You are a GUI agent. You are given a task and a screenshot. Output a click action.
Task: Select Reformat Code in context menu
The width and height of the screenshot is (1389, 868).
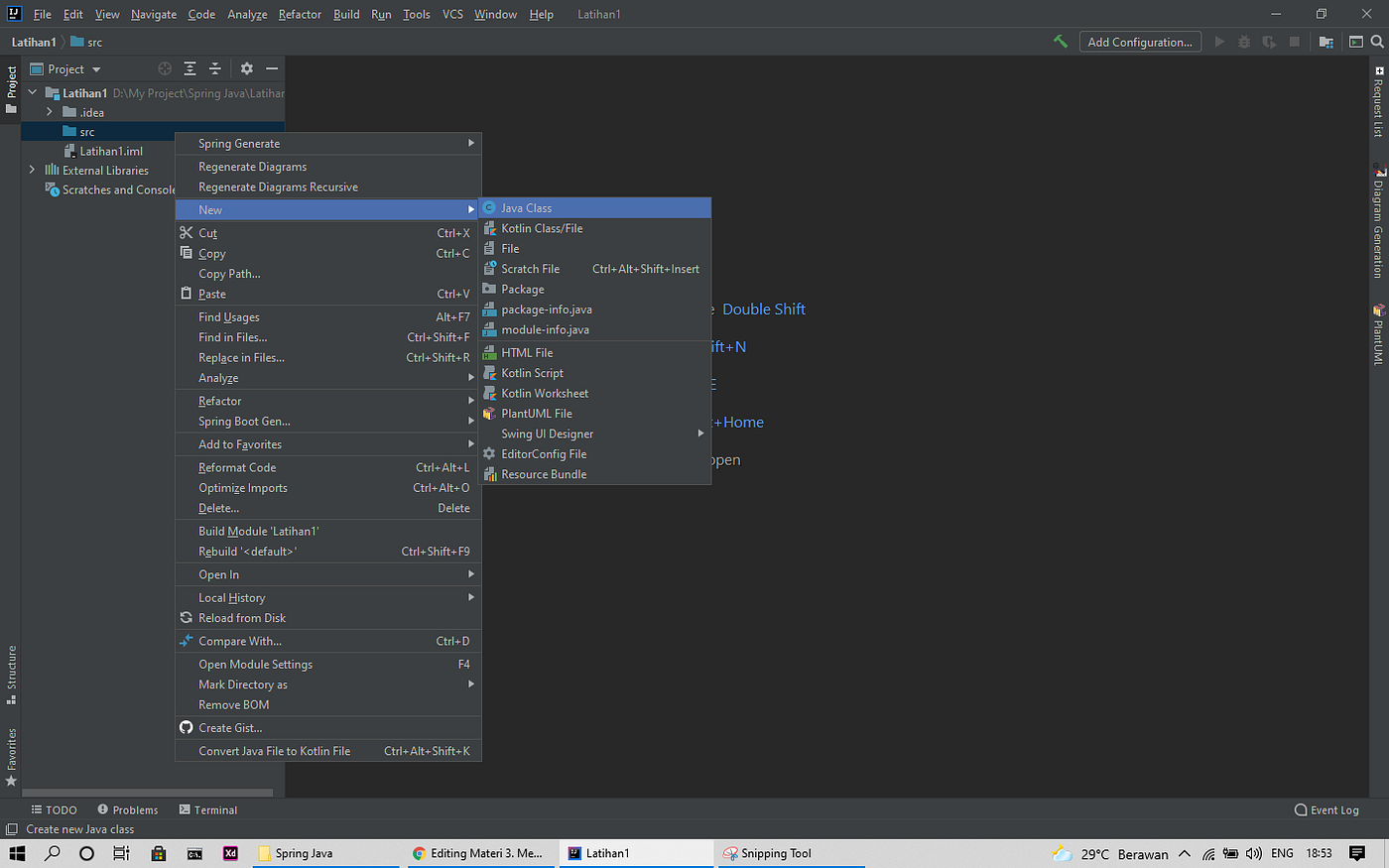(328, 467)
